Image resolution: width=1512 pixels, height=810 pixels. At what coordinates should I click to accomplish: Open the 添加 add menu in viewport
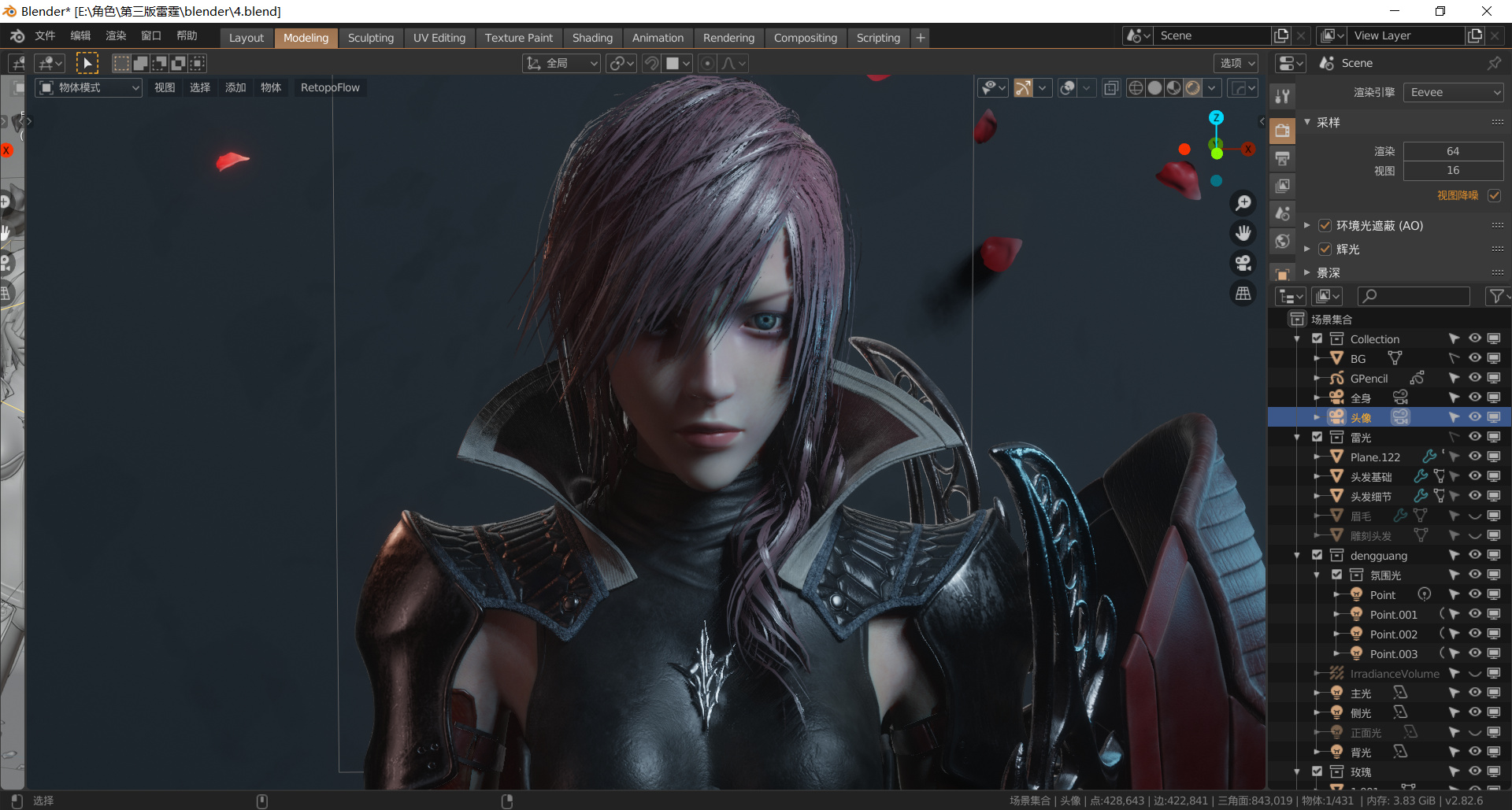point(235,87)
